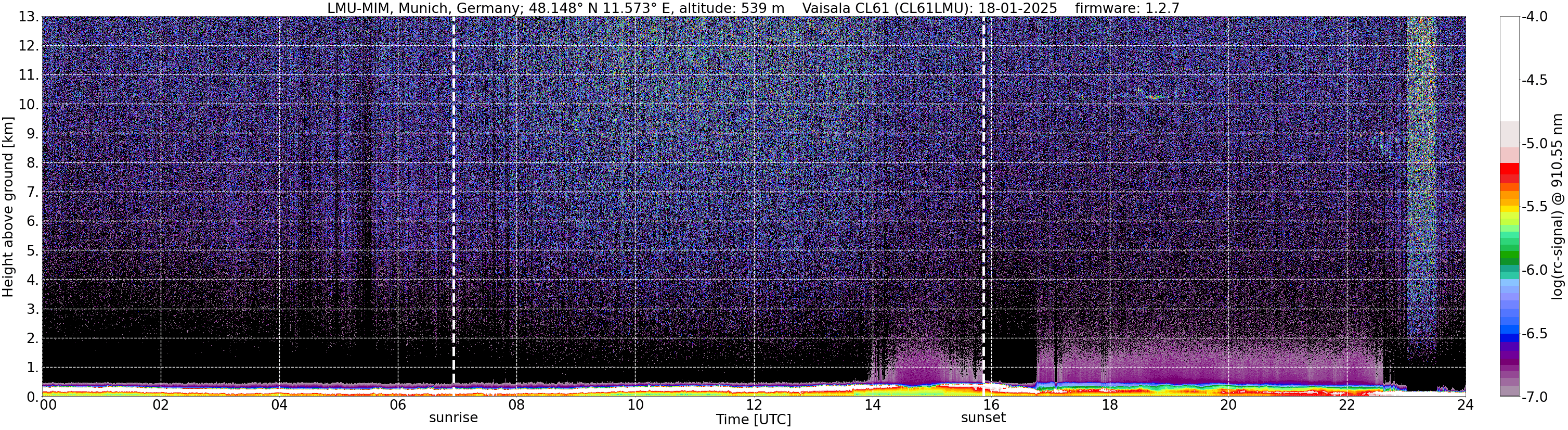Click the '9.' tick on the height axis
Viewport: 1568px width, 430px height.
click(32, 134)
